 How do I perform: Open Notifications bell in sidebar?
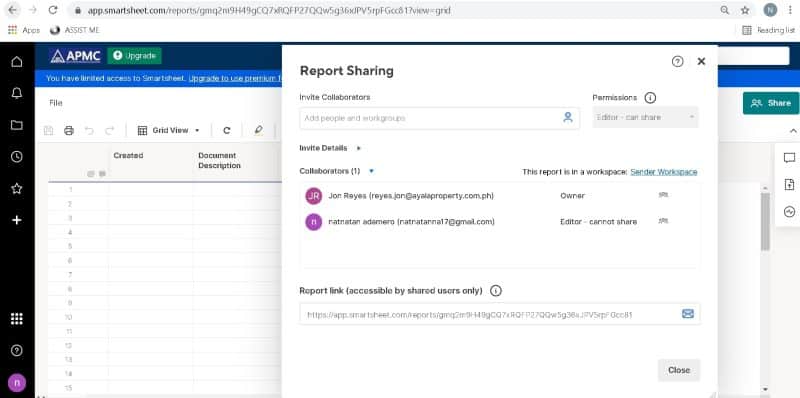pos(17,93)
